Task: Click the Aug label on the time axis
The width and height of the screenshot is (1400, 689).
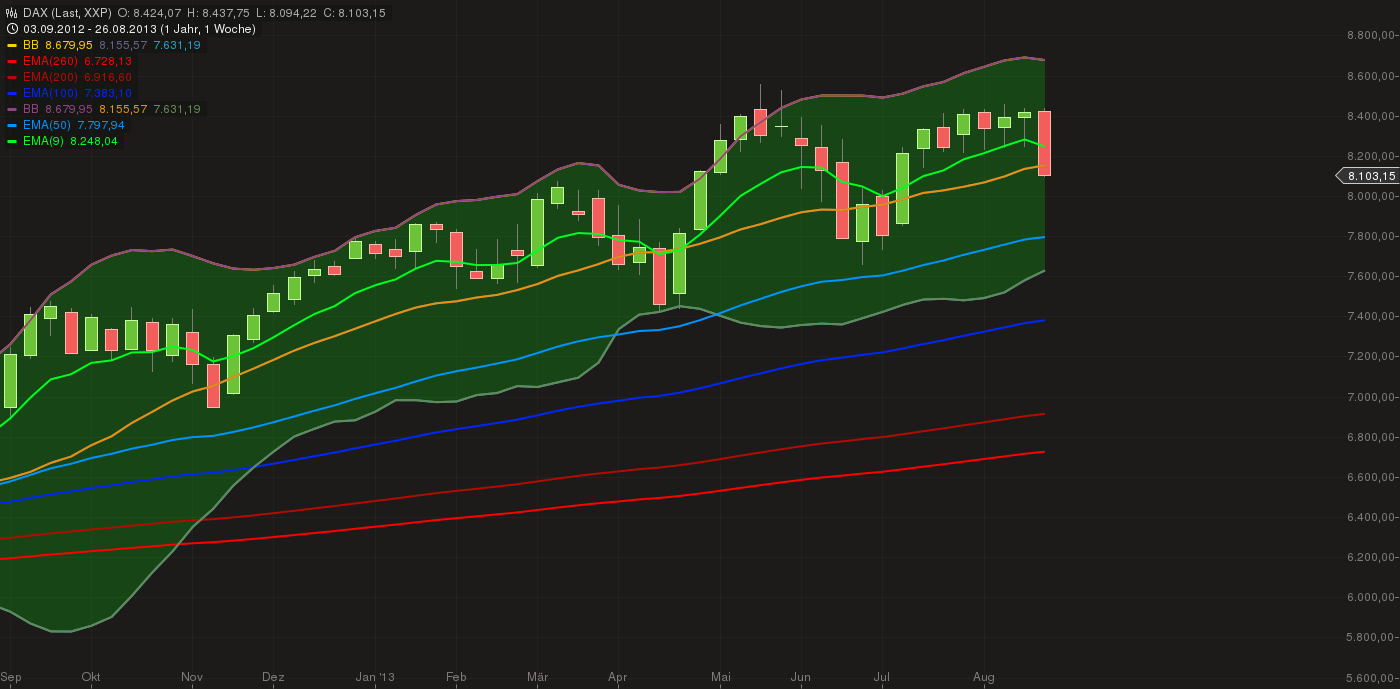Action: 985,677
